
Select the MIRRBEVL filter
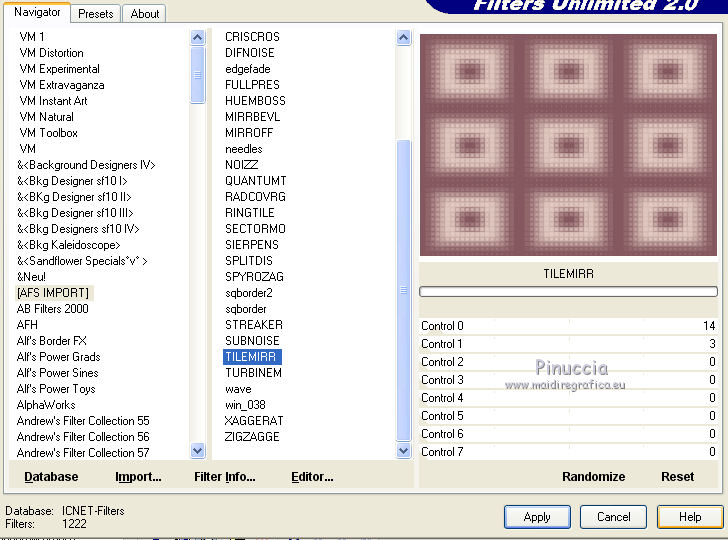[253, 117]
